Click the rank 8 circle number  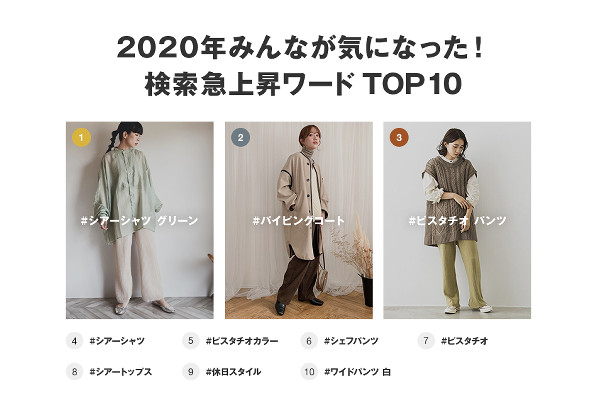coord(75,372)
